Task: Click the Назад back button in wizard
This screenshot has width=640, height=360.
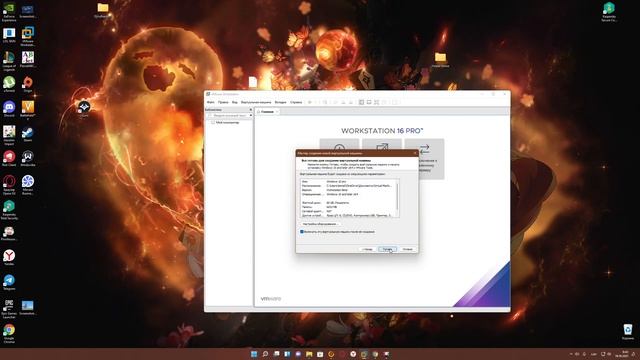Action: coord(367,249)
